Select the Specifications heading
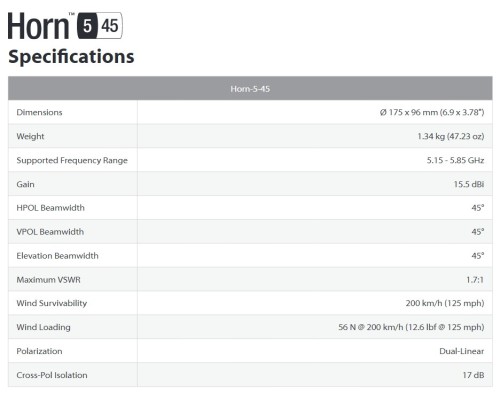The image size is (500, 400). coord(71,56)
